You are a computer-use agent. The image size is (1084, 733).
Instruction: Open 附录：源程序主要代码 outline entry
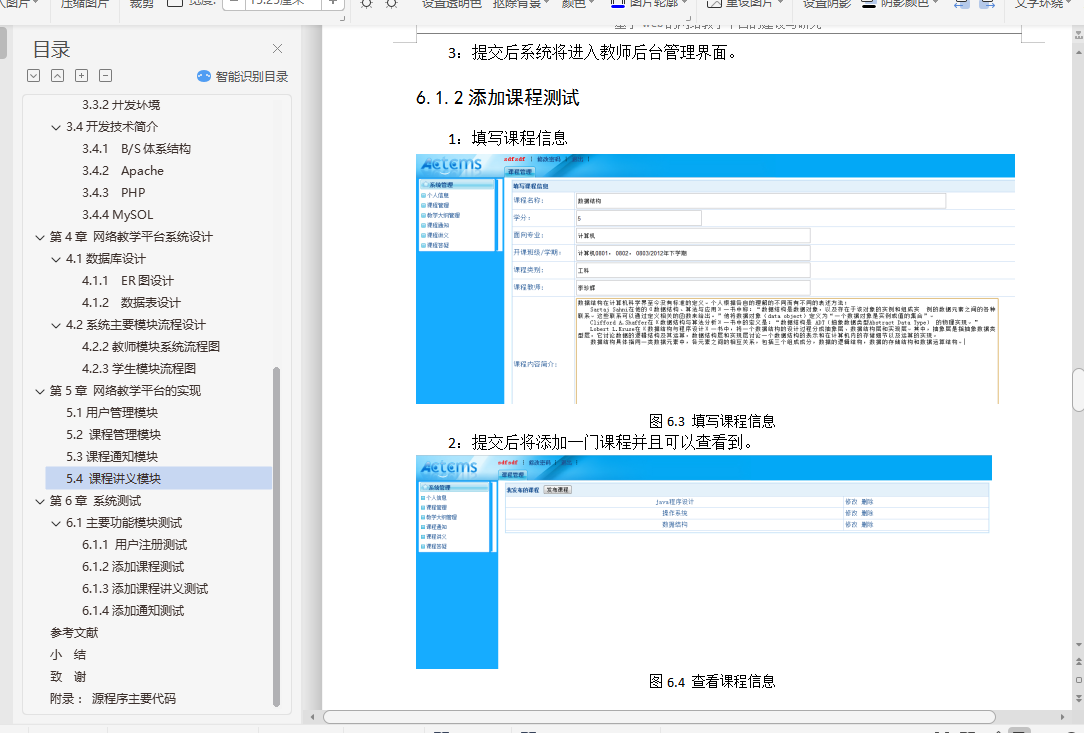pos(113,699)
